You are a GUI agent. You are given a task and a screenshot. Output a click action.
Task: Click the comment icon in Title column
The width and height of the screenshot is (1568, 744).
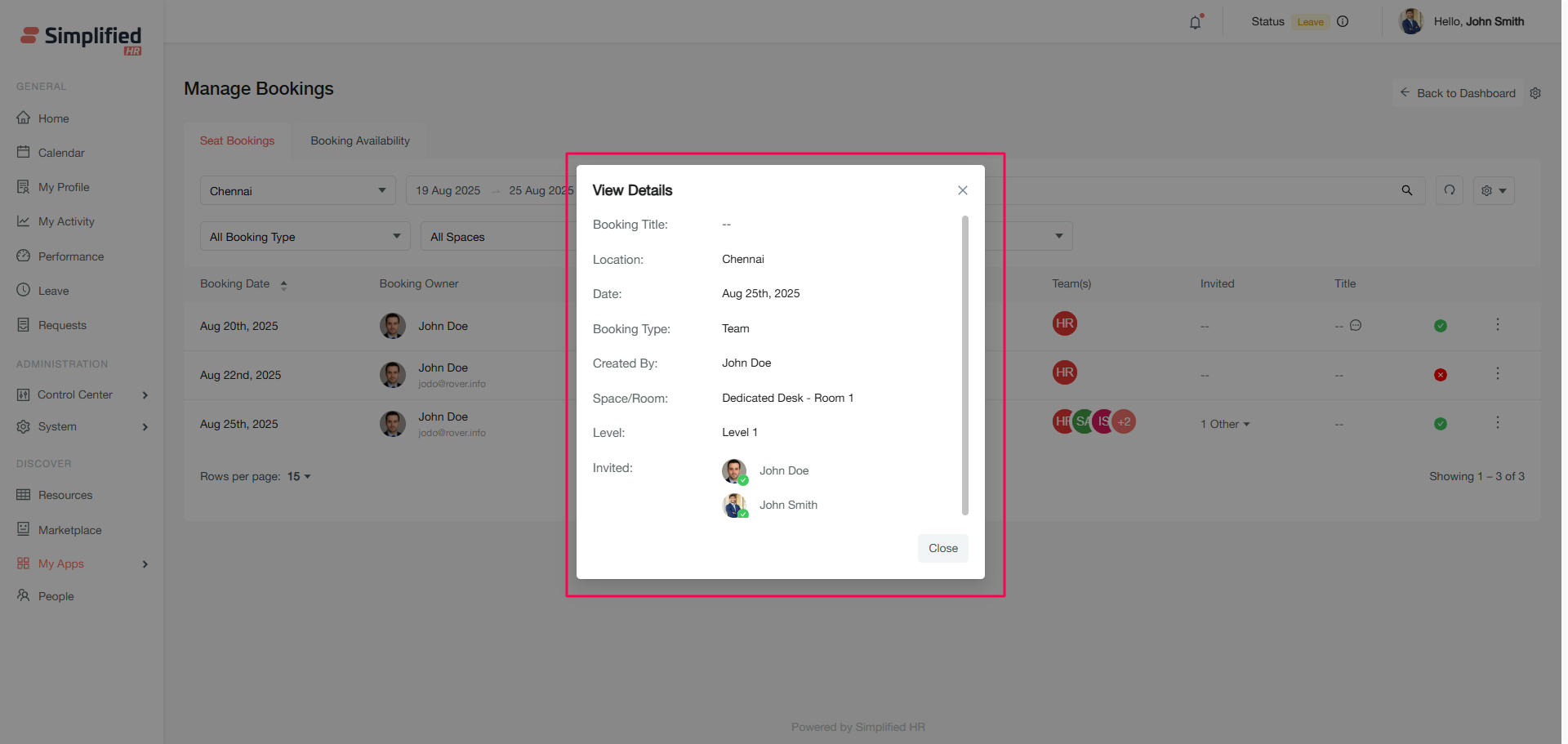pos(1356,326)
